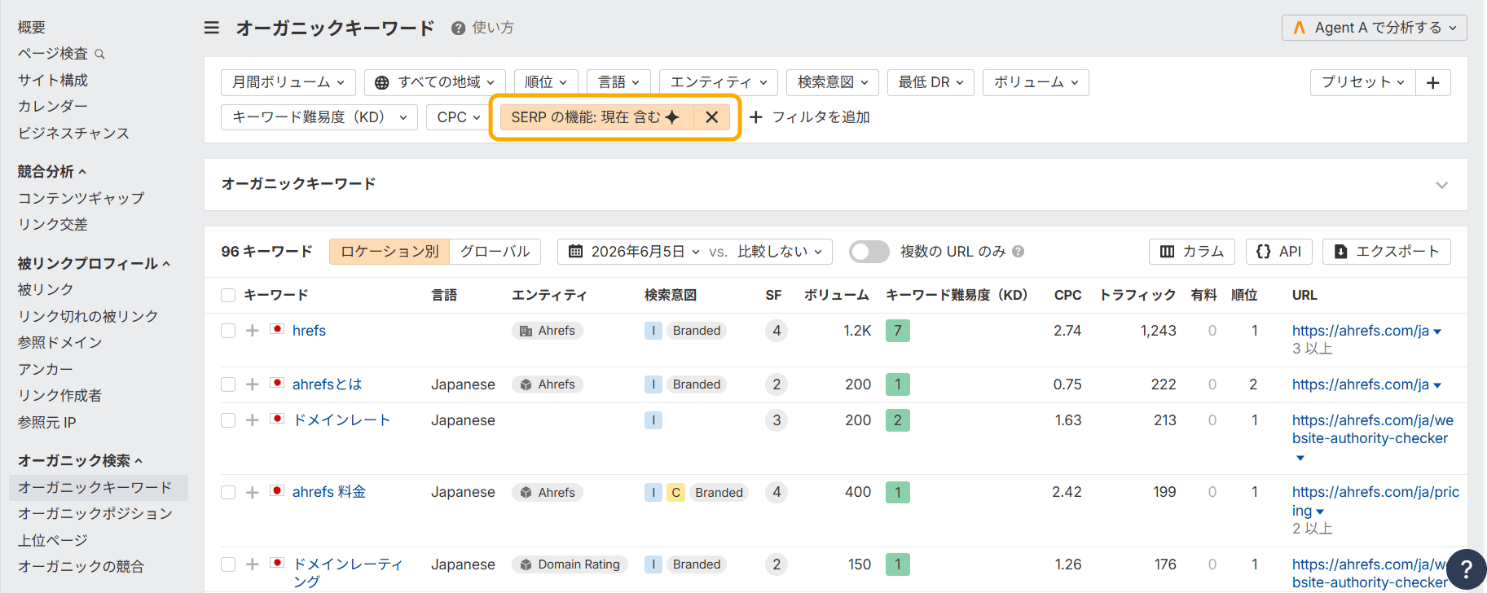Click help icon beside 複数の URL のみ
Viewport: 1487px width, 593px height.
(x=1018, y=252)
